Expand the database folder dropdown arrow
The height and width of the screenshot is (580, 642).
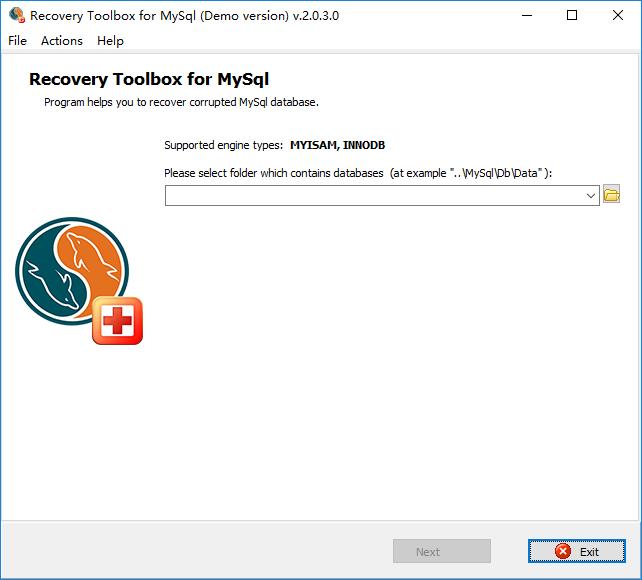tap(590, 196)
